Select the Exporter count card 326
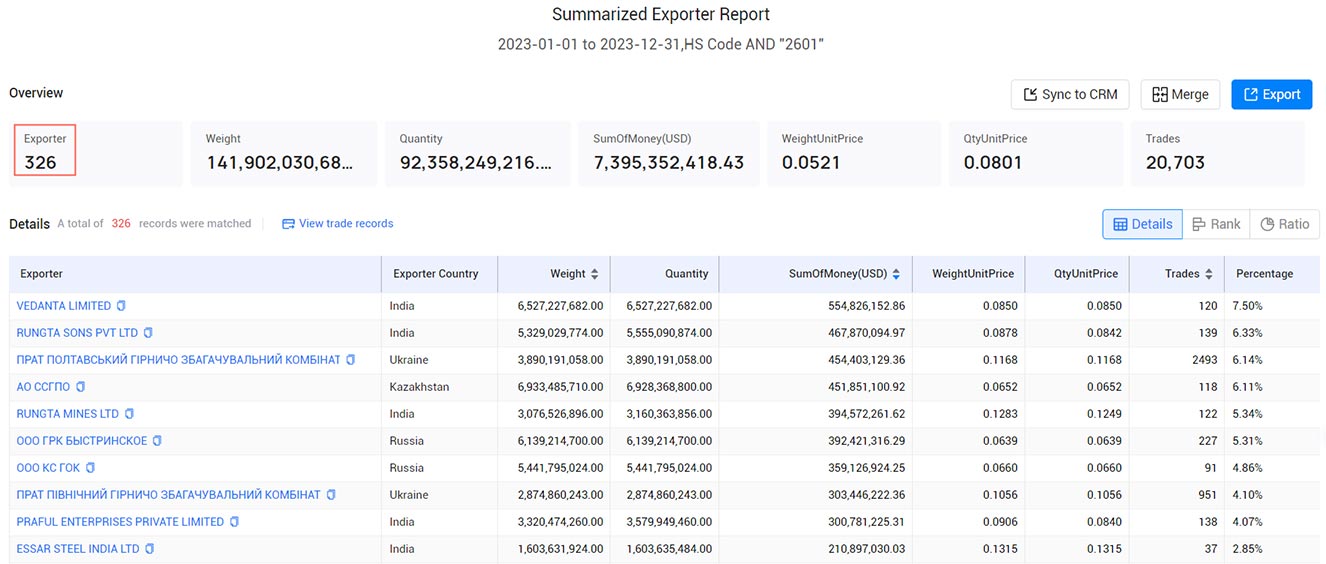The height and width of the screenshot is (564, 1326). [x=97, y=154]
